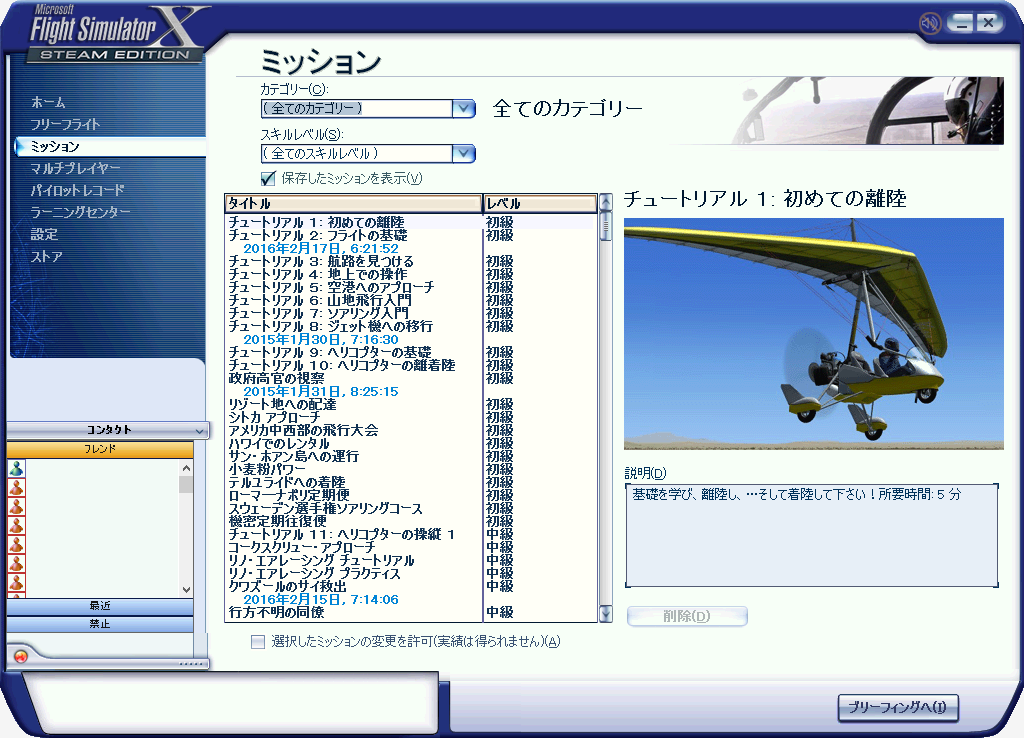
Task: Click the 説明 description text box
Action: coord(812,535)
